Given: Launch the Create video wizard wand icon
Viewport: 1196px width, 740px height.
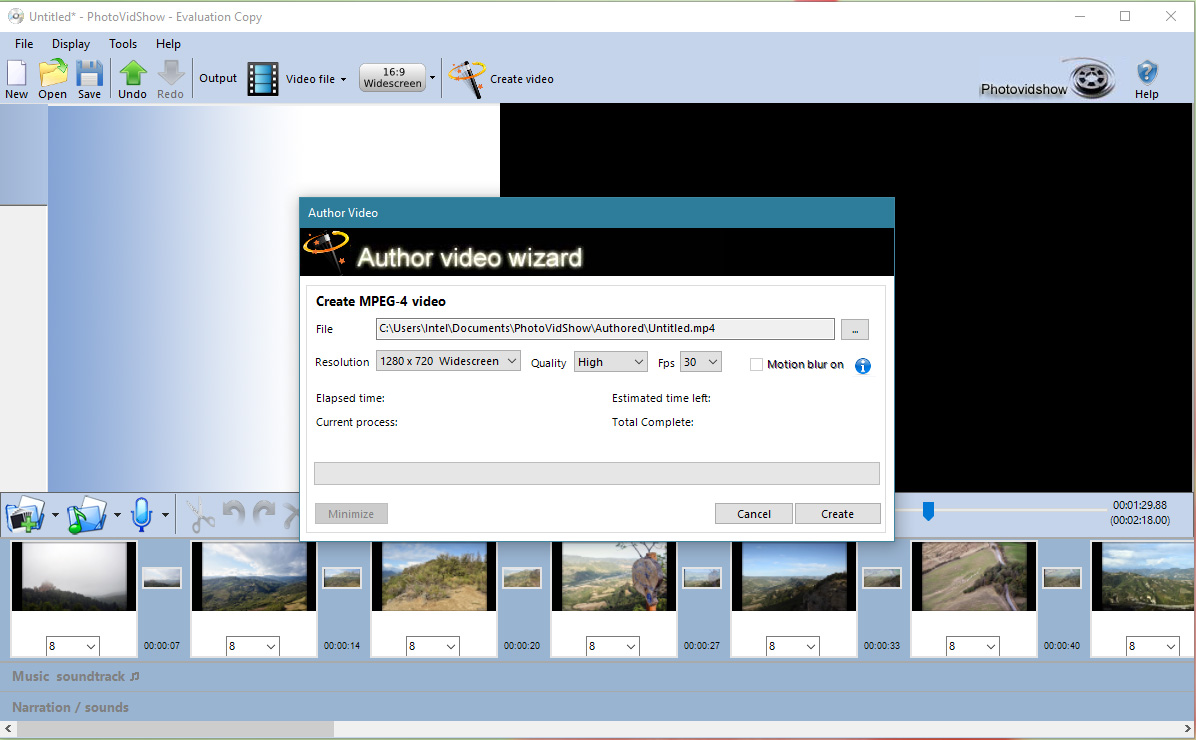Looking at the screenshot, I should click(x=467, y=78).
